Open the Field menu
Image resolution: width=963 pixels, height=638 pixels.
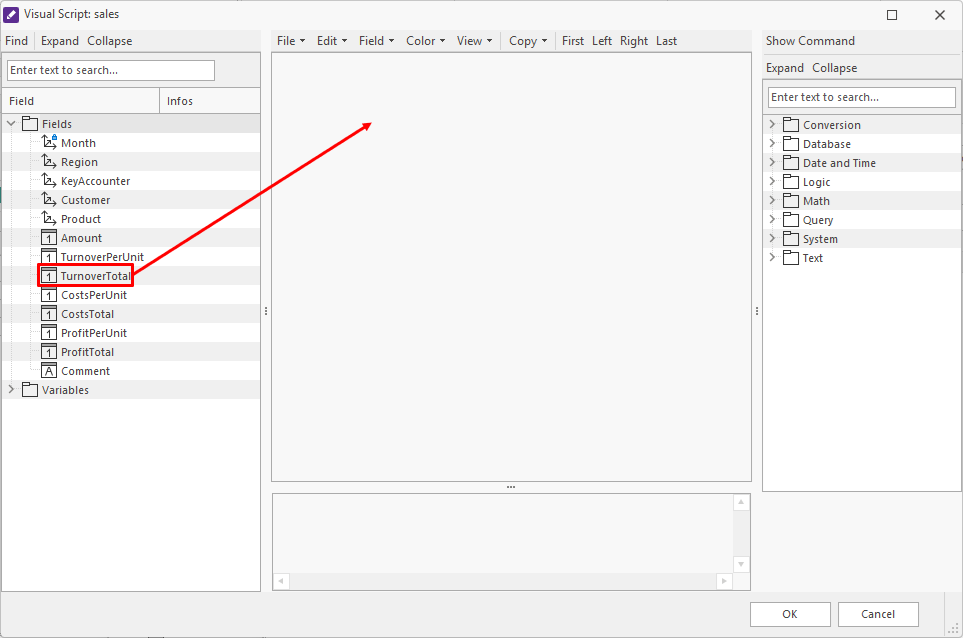pos(376,41)
